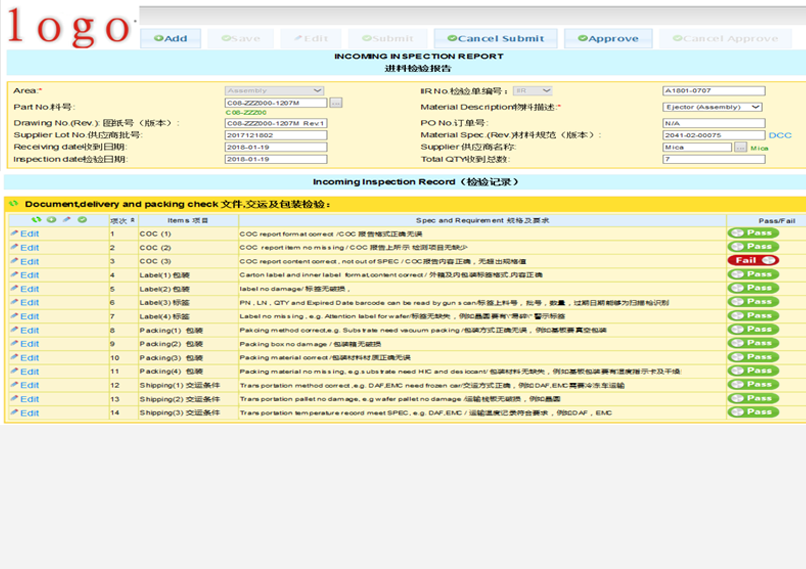Viewport: 806px width, 569px height.
Task: Click the green check icon in grid header
Action: pyautogui.click(x=82, y=219)
